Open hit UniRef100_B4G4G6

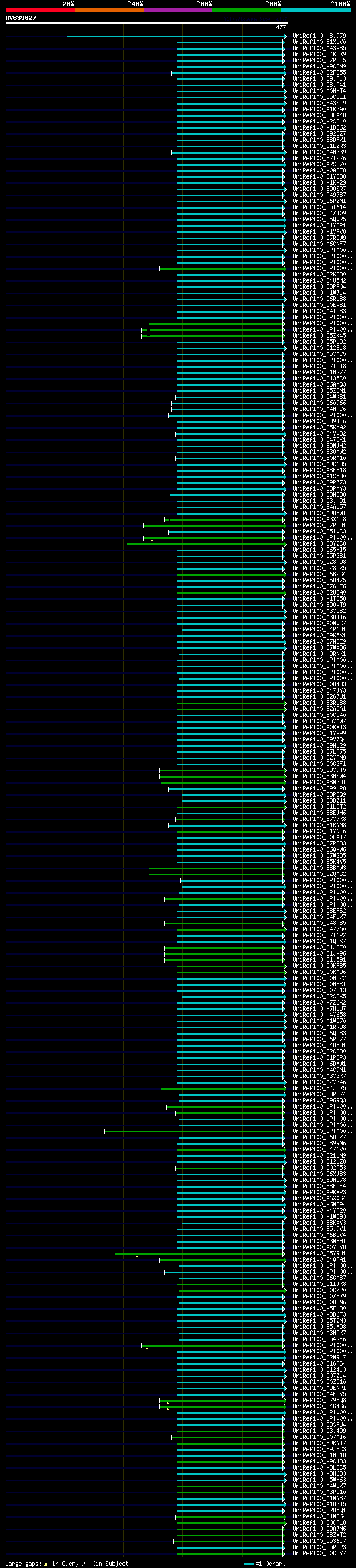pos(319,1406)
